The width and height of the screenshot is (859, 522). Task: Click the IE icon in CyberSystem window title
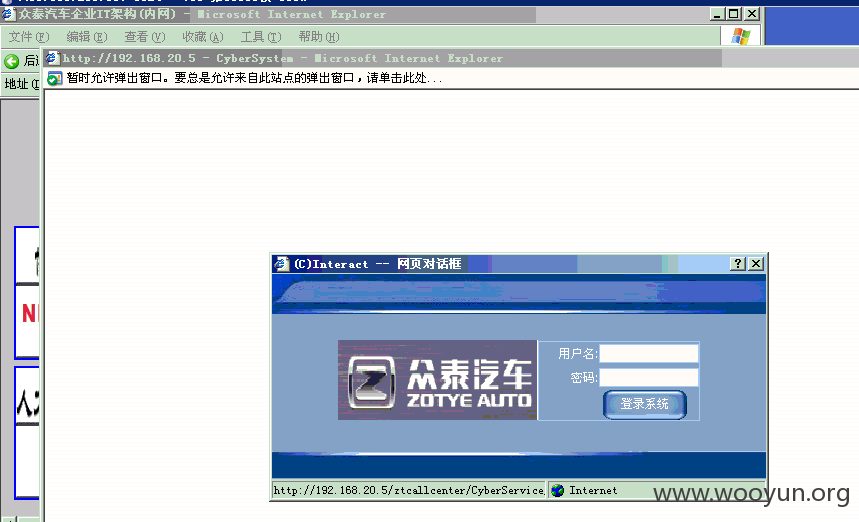coord(53,58)
